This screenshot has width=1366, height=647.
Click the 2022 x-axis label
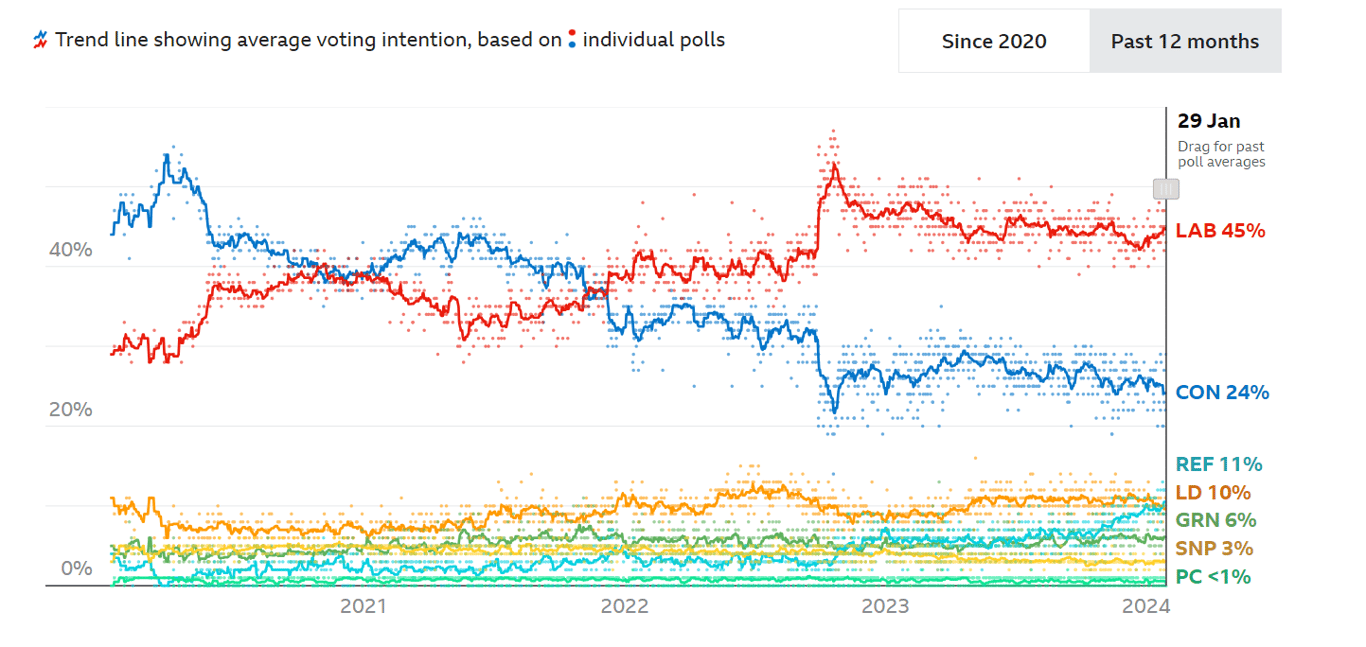tap(624, 606)
